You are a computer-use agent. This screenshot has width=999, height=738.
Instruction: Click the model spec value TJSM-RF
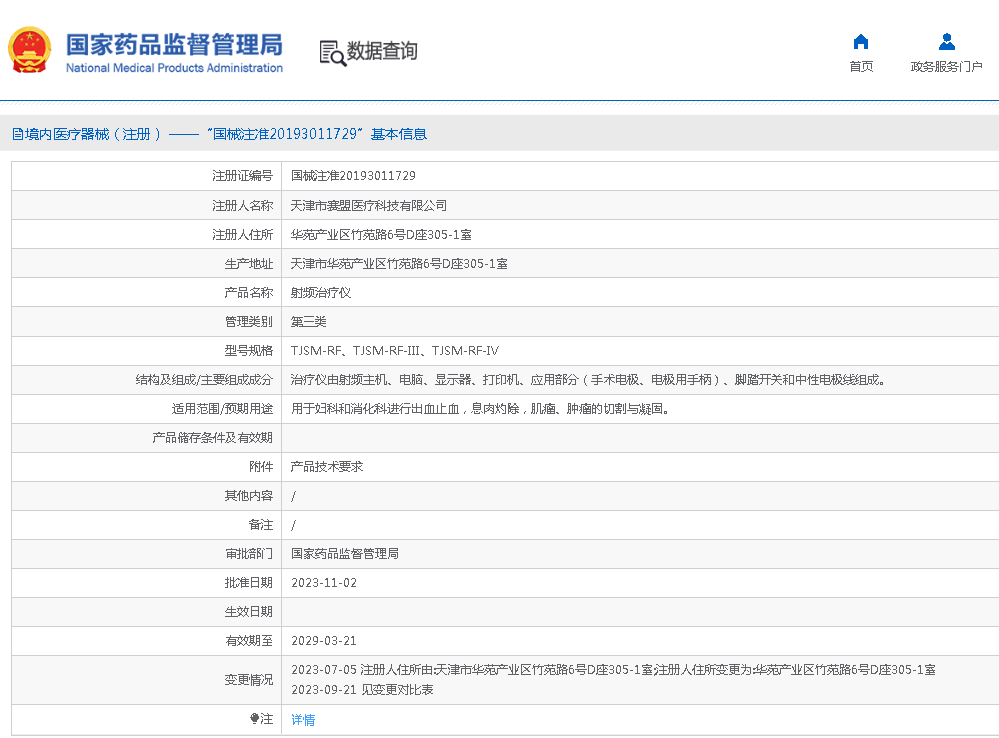(316, 351)
